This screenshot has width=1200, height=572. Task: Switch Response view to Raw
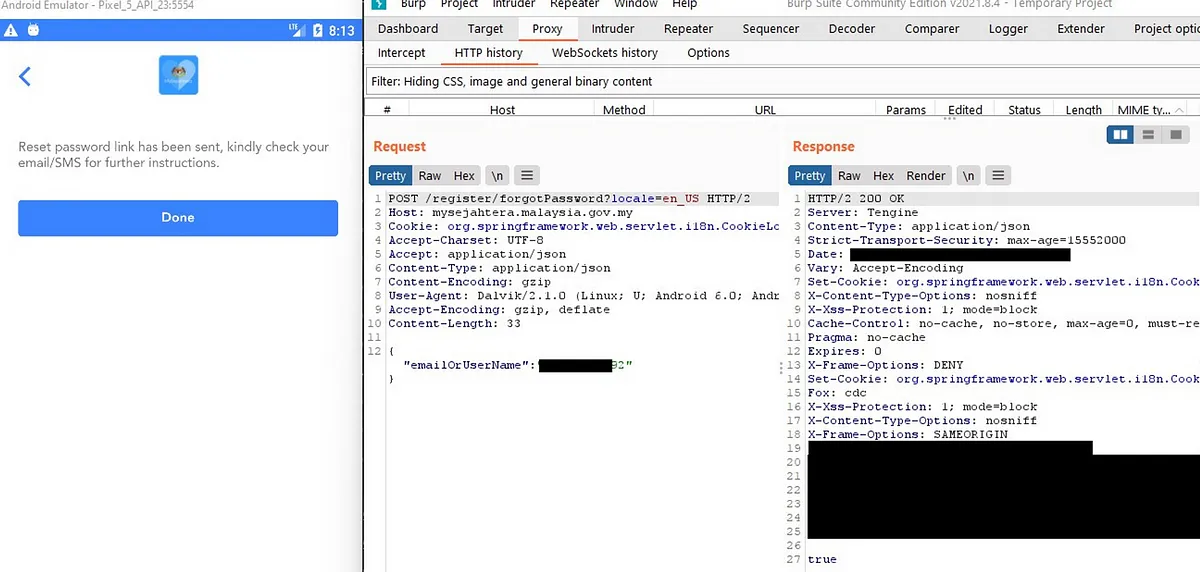pyautogui.click(x=850, y=176)
